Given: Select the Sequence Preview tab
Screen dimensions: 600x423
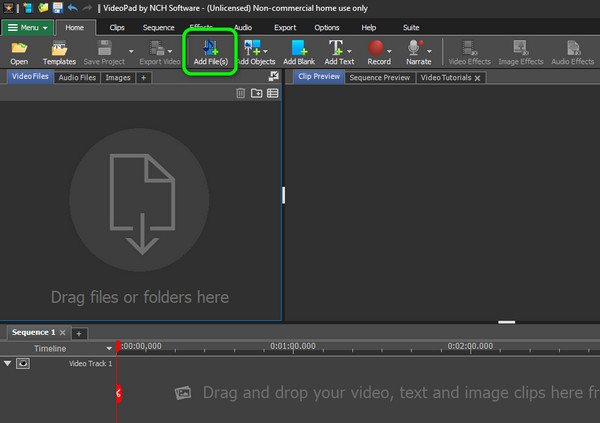Looking at the screenshot, I should [380, 77].
